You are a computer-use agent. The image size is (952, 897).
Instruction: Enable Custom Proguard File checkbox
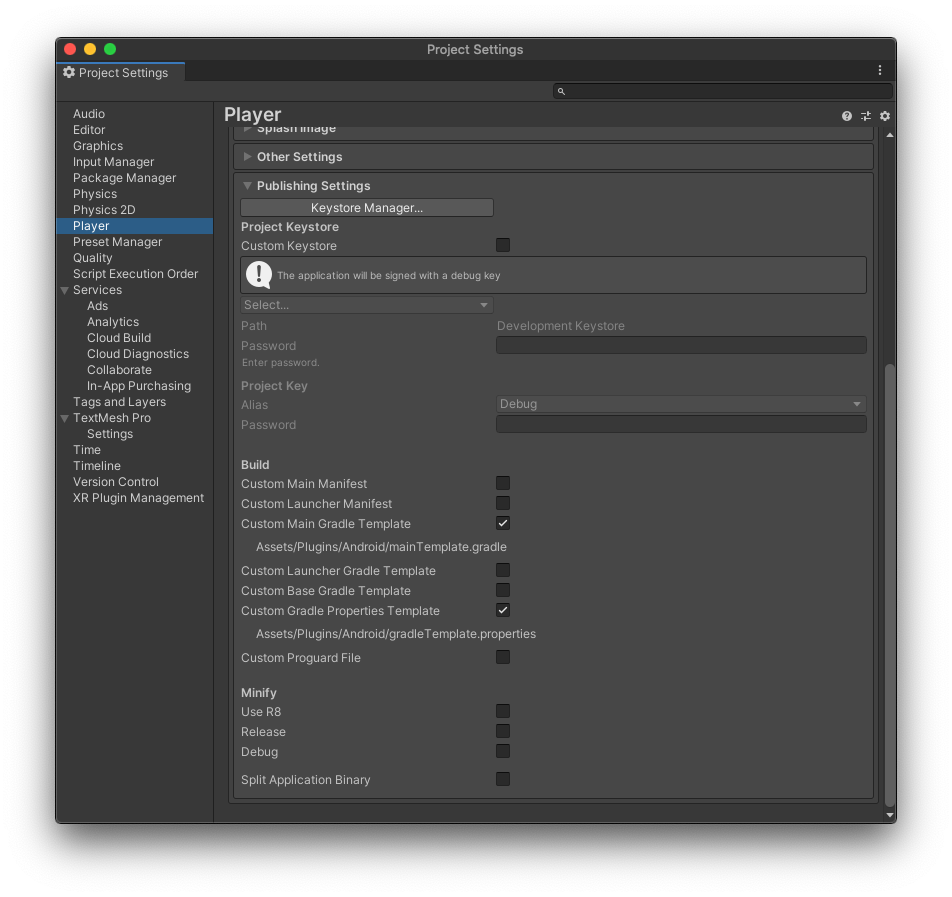pyautogui.click(x=503, y=657)
